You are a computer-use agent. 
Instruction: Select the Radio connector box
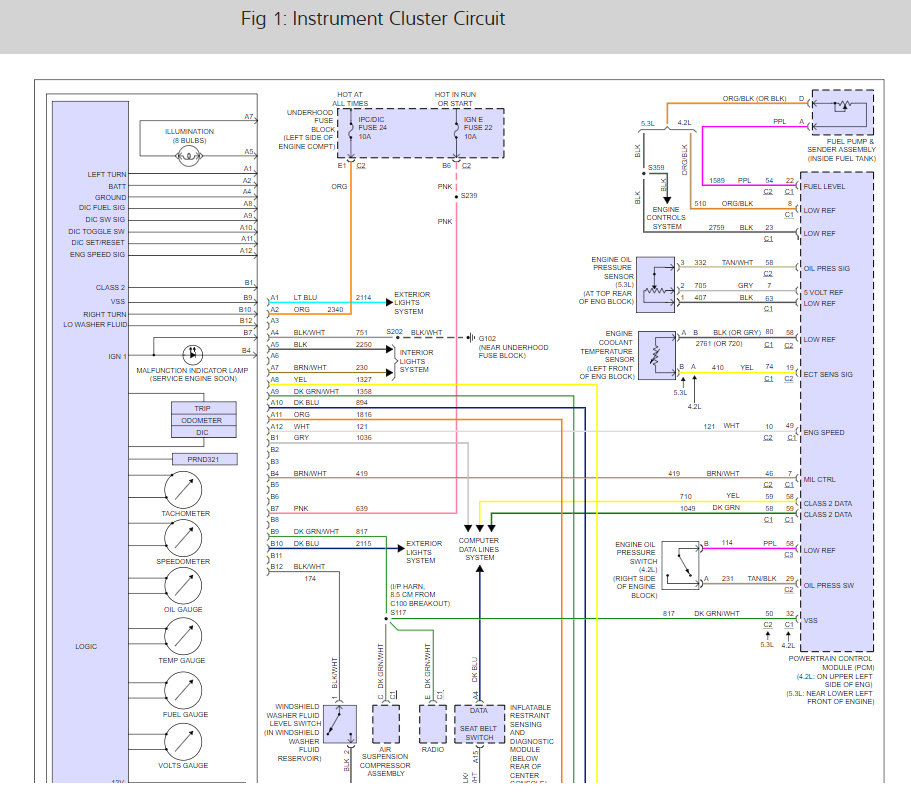coord(433,724)
